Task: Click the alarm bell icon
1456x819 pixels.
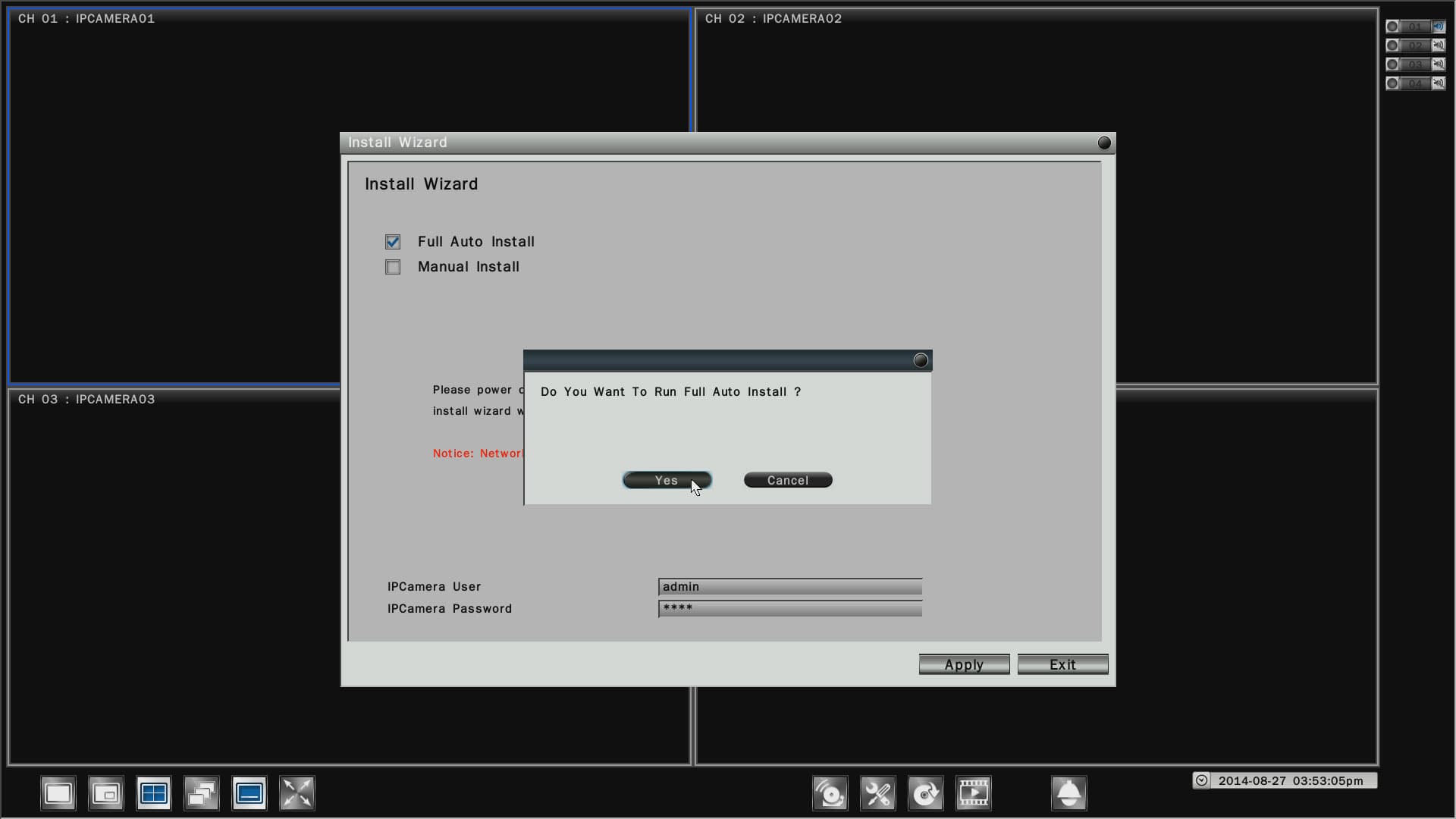Action: 1068,793
